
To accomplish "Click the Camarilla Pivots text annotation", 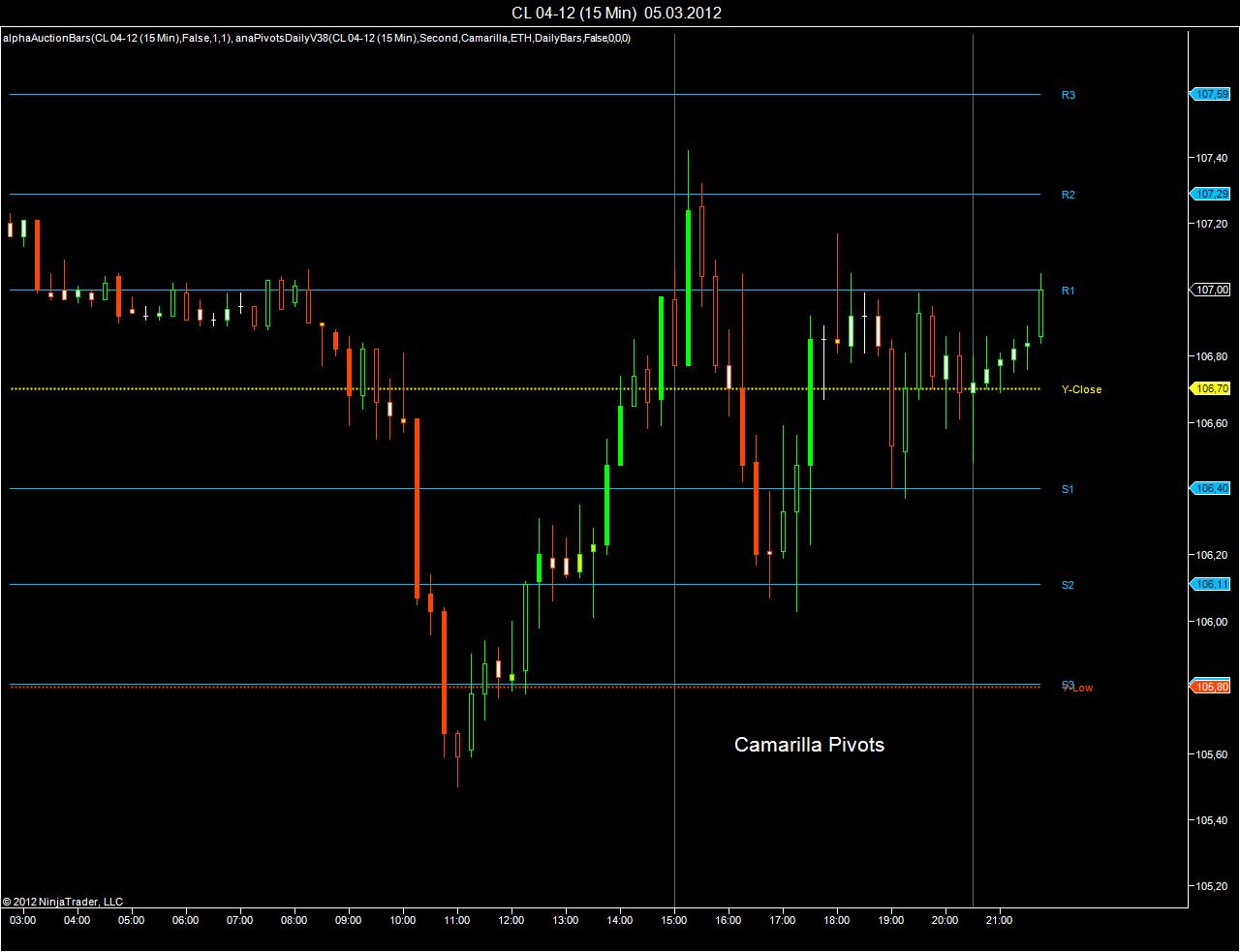I will pos(809,745).
